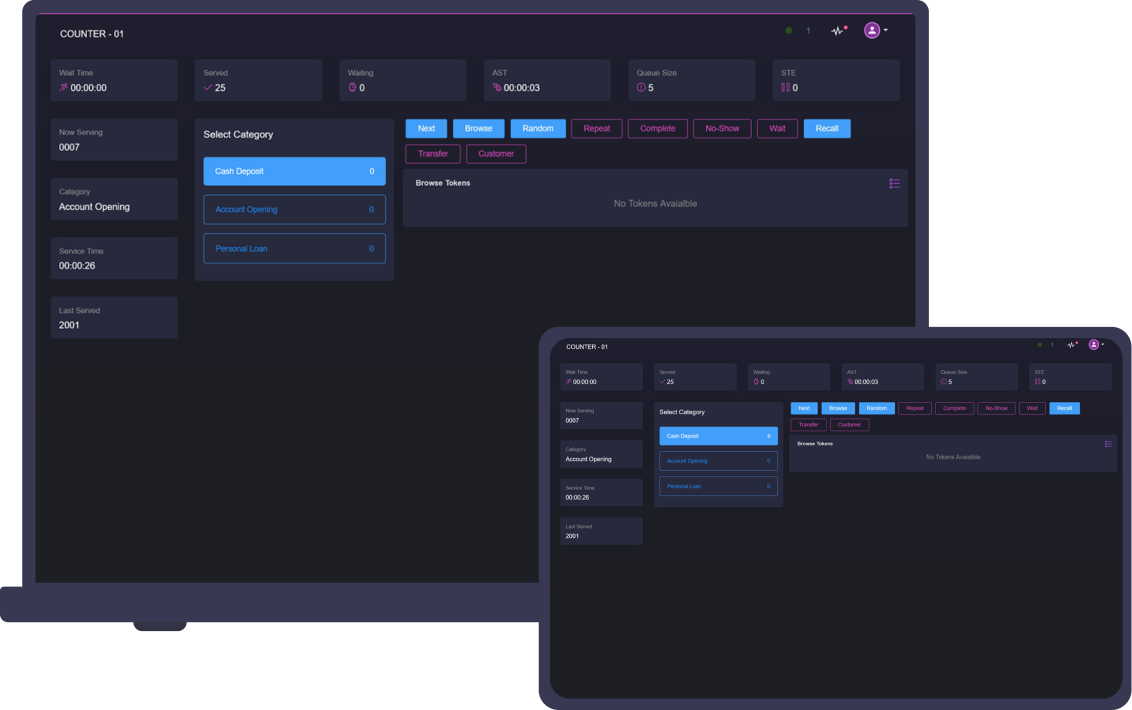Open user profile avatar on tablet screen

(1094, 345)
